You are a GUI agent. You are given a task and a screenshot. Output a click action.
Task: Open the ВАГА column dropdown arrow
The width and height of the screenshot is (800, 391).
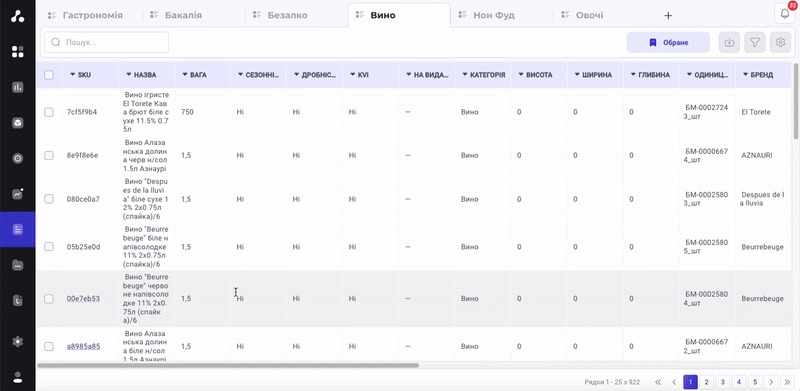pos(185,75)
